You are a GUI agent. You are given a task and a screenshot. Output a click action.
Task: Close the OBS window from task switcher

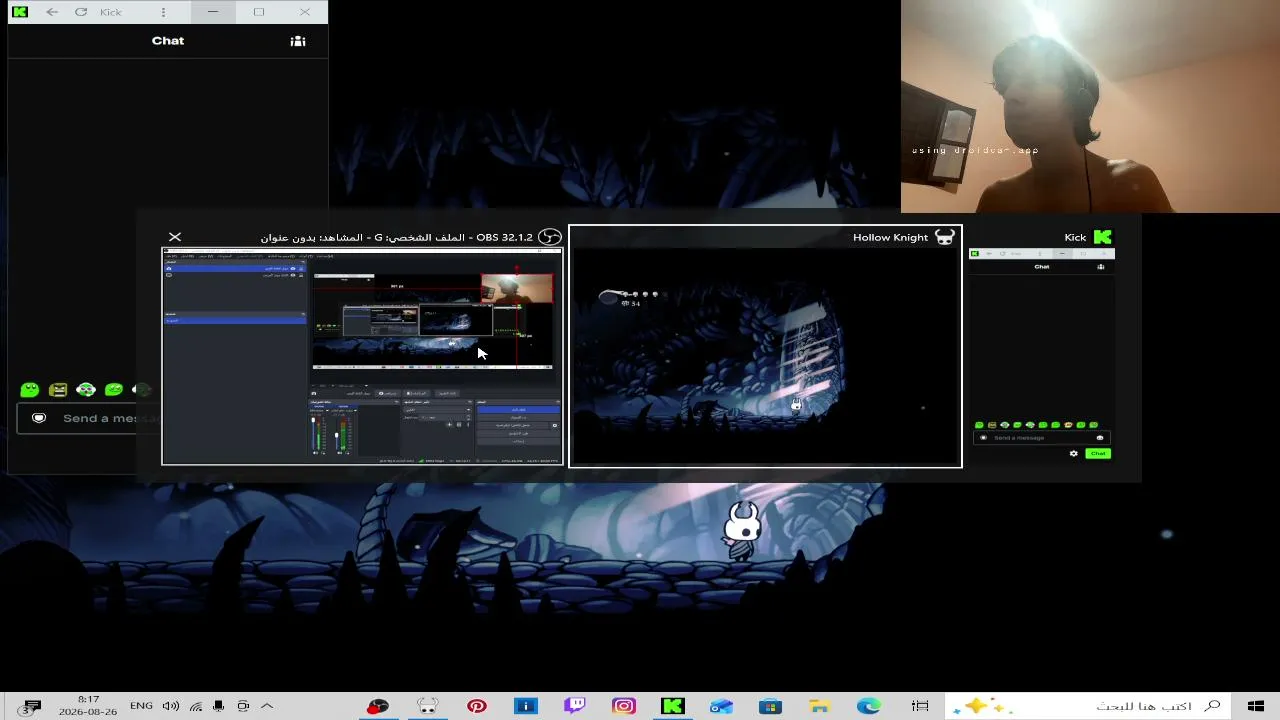click(175, 237)
